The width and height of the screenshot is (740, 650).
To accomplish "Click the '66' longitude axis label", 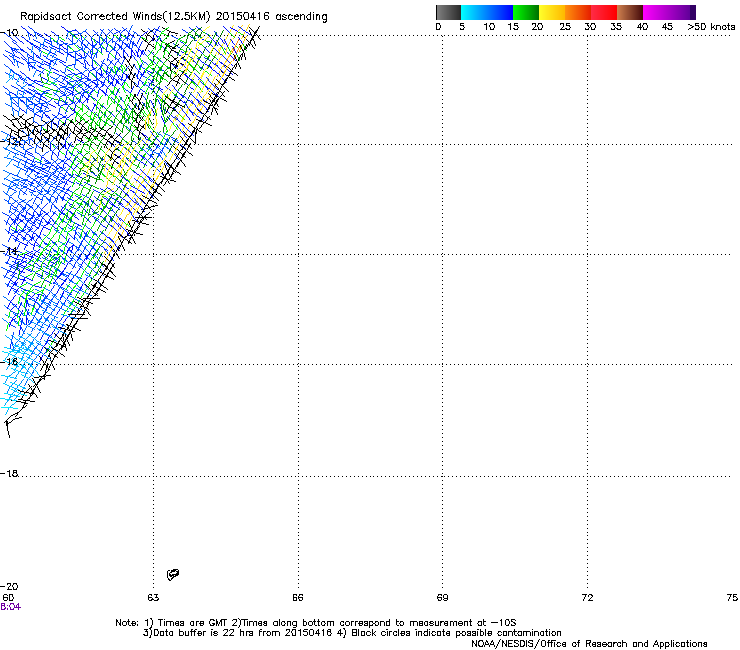I will (x=298, y=598).
